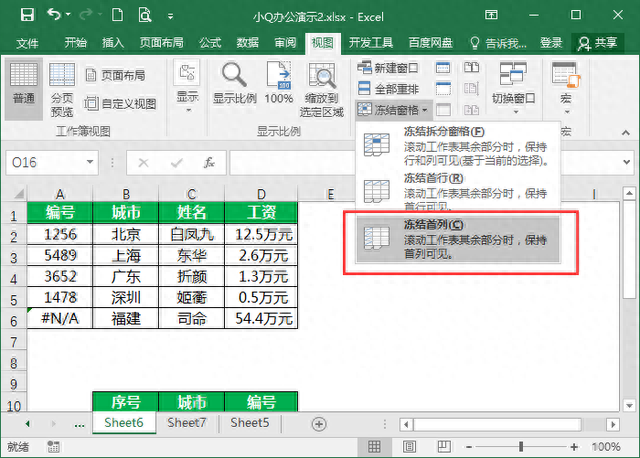Expand Switch Windows (切换窗口) dropdown
The width and height of the screenshot is (640, 458).
point(513,87)
